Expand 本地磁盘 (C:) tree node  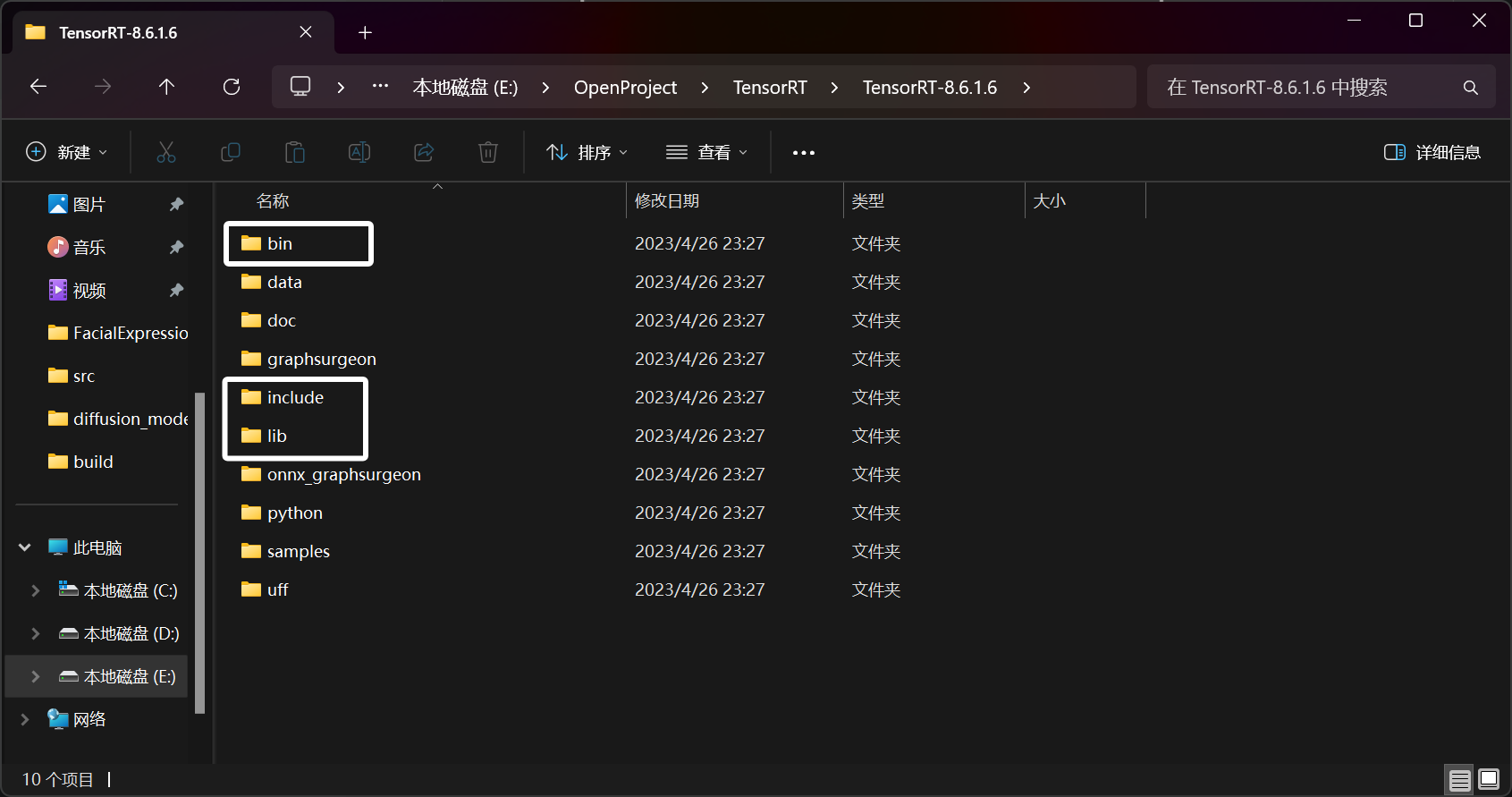[x=36, y=590]
